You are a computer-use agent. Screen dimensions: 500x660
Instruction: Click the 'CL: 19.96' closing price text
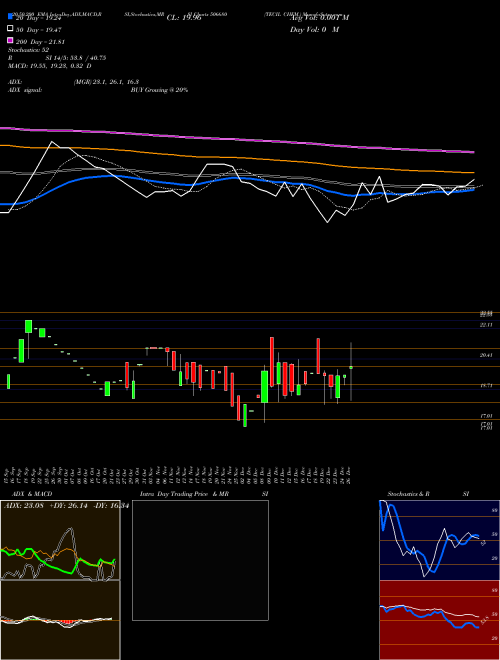184,18
